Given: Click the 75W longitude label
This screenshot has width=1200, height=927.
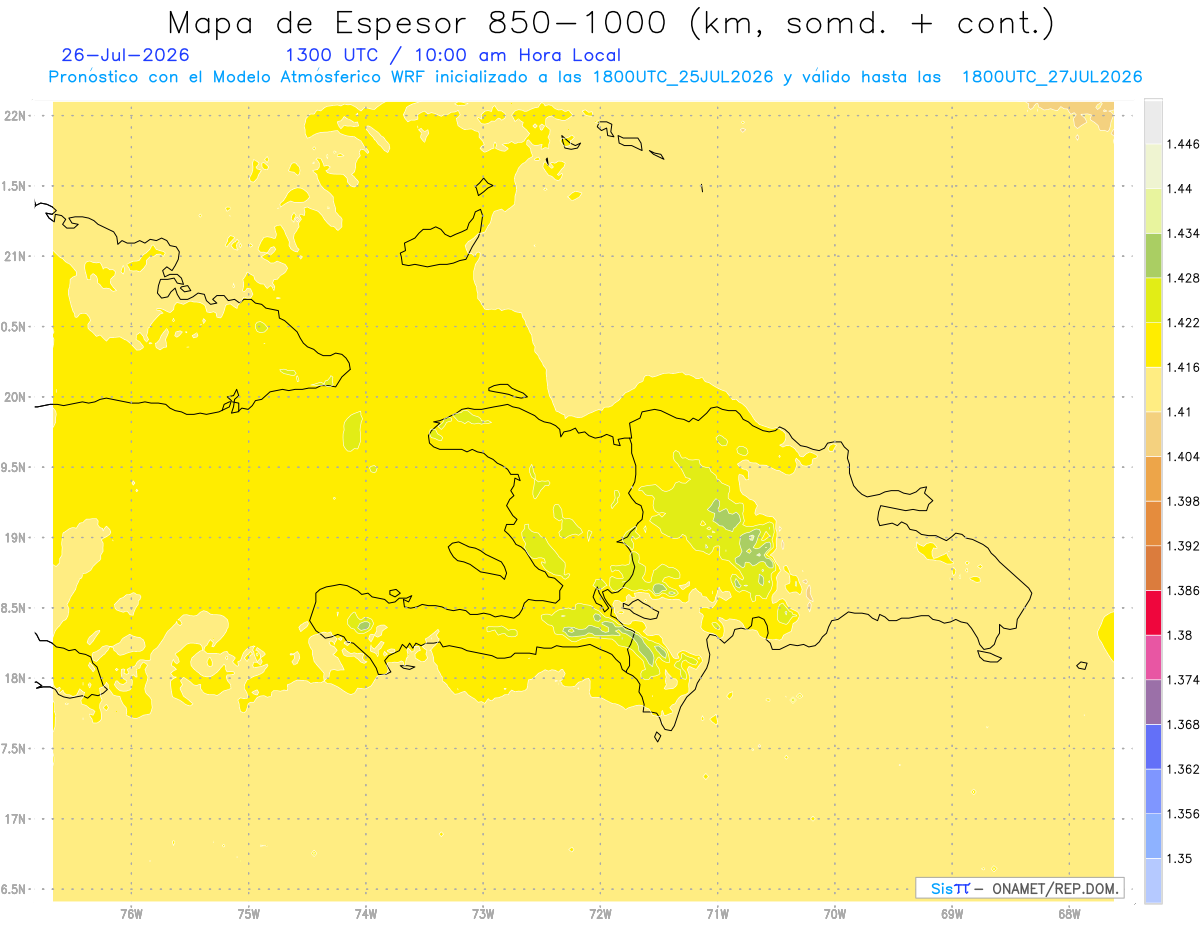Looking at the screenshot, I should pos(249,914).
